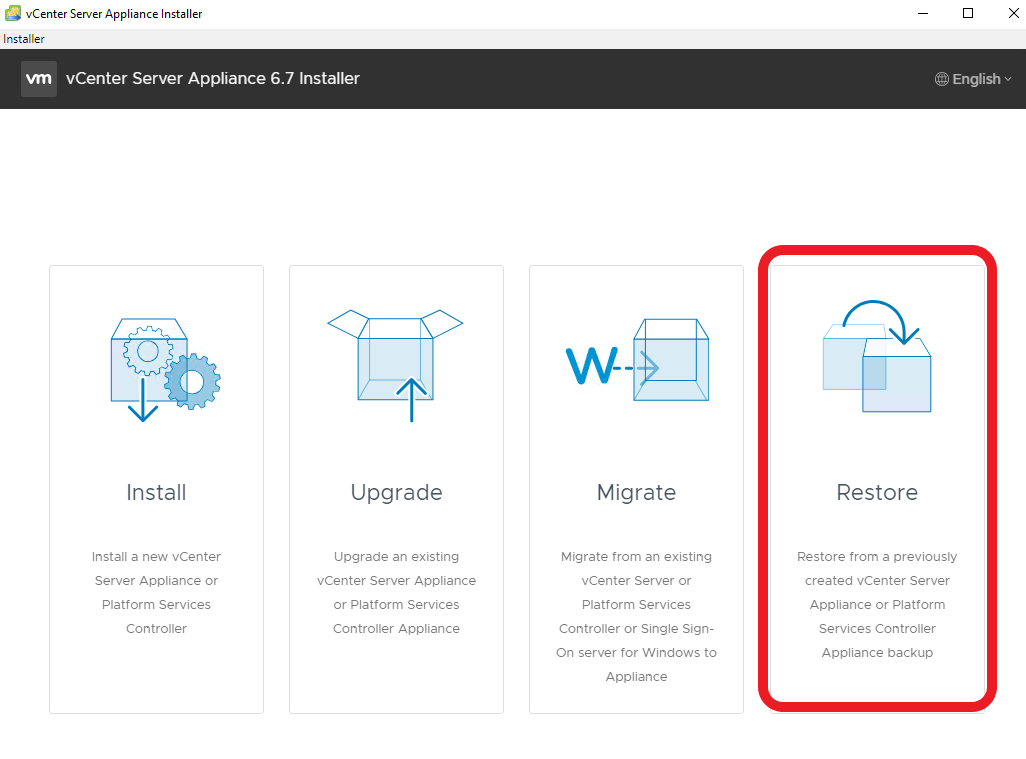
Task: Maximize the installer window
Action: coord(968,13)
